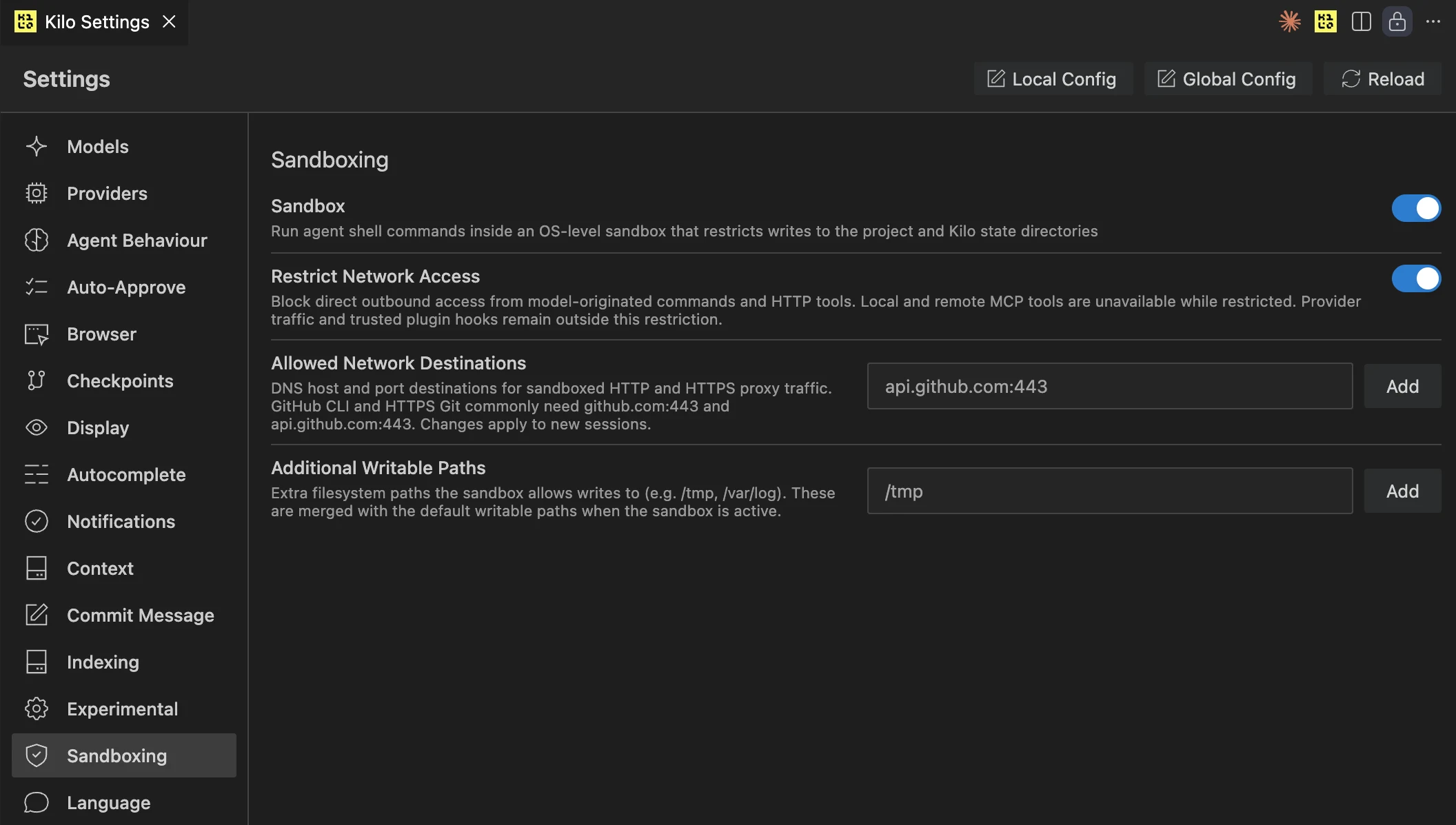The width and height of the screenshot is (1456, 825).
Task: Focus the /tmp writable path field
Action: coord(1110,491)
